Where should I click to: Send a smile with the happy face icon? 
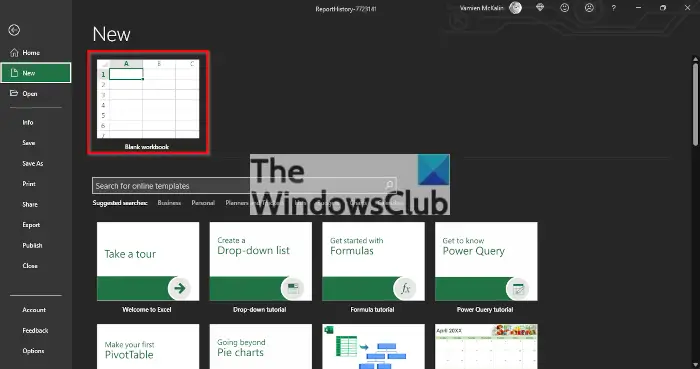pos(565,8)
